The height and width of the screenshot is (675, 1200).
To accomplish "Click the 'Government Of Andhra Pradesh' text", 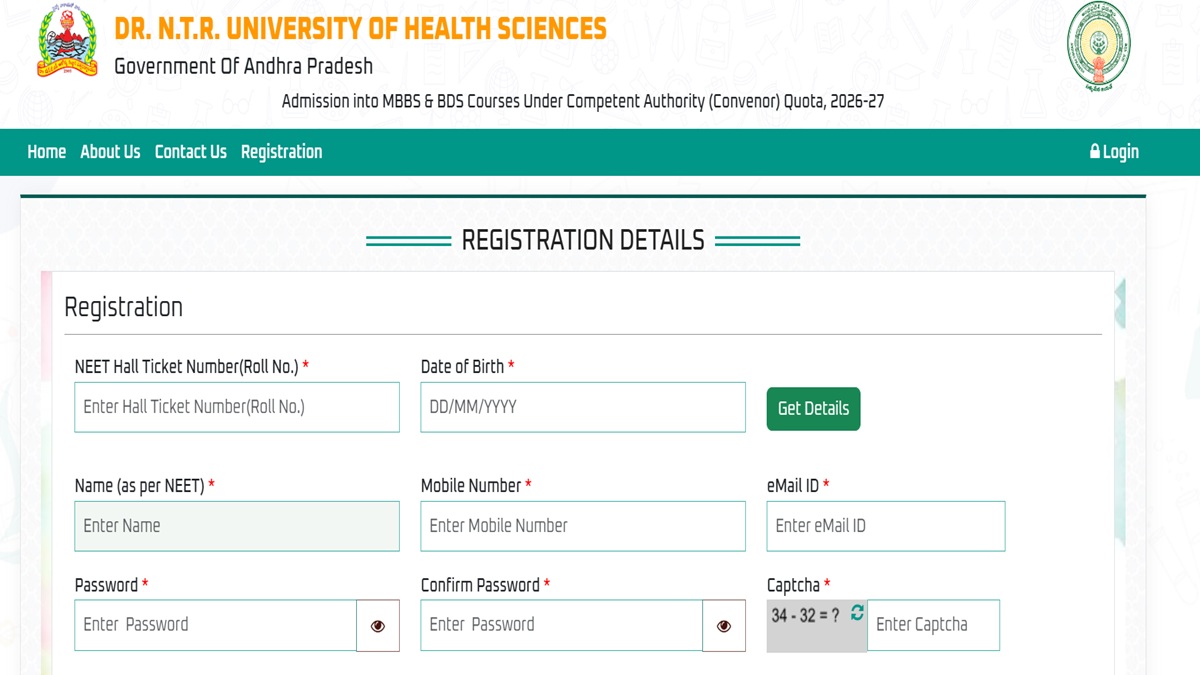I will [x=243, y=66].
